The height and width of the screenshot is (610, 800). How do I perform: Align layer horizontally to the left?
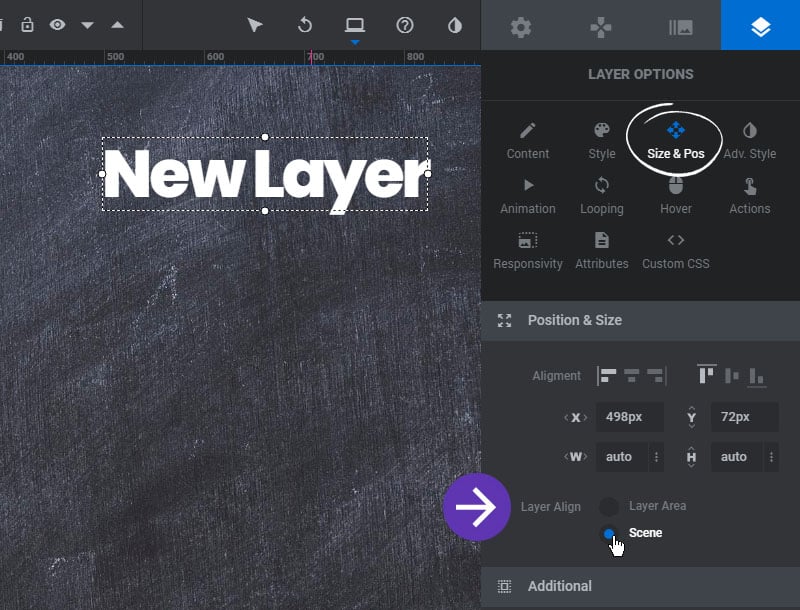point(607,375)
